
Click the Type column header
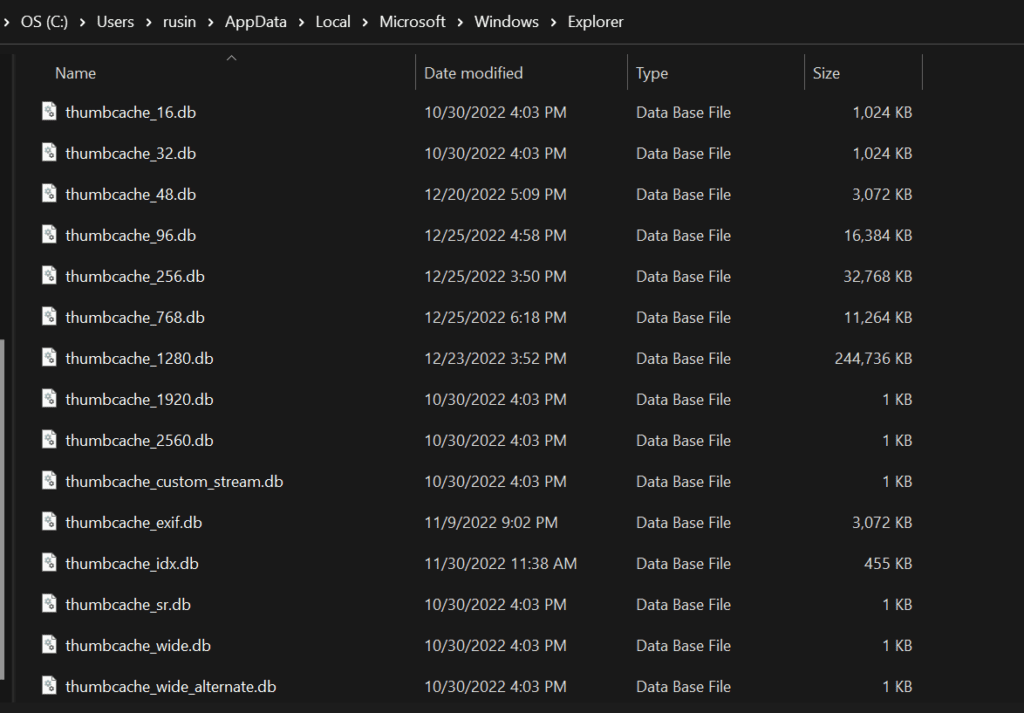[652, 73]
